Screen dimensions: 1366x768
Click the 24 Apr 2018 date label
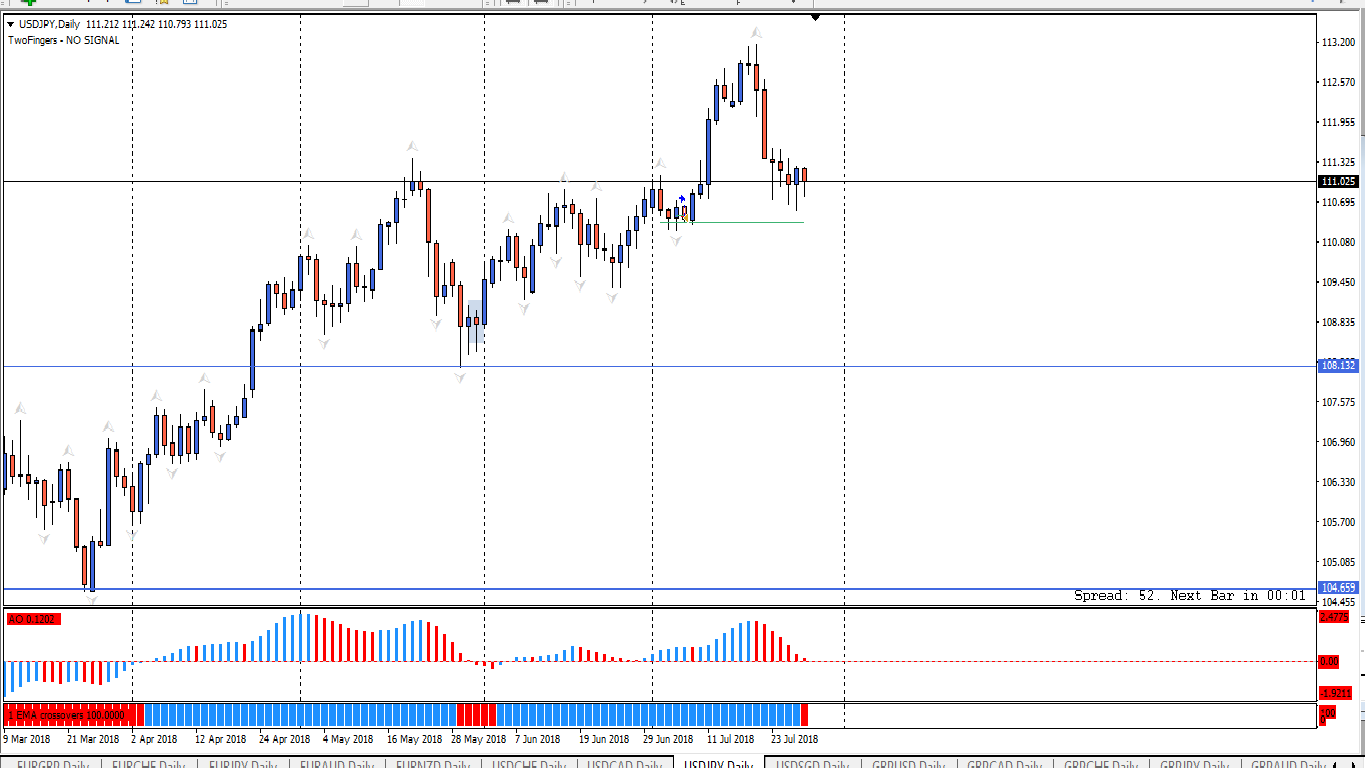coord(284,739)
